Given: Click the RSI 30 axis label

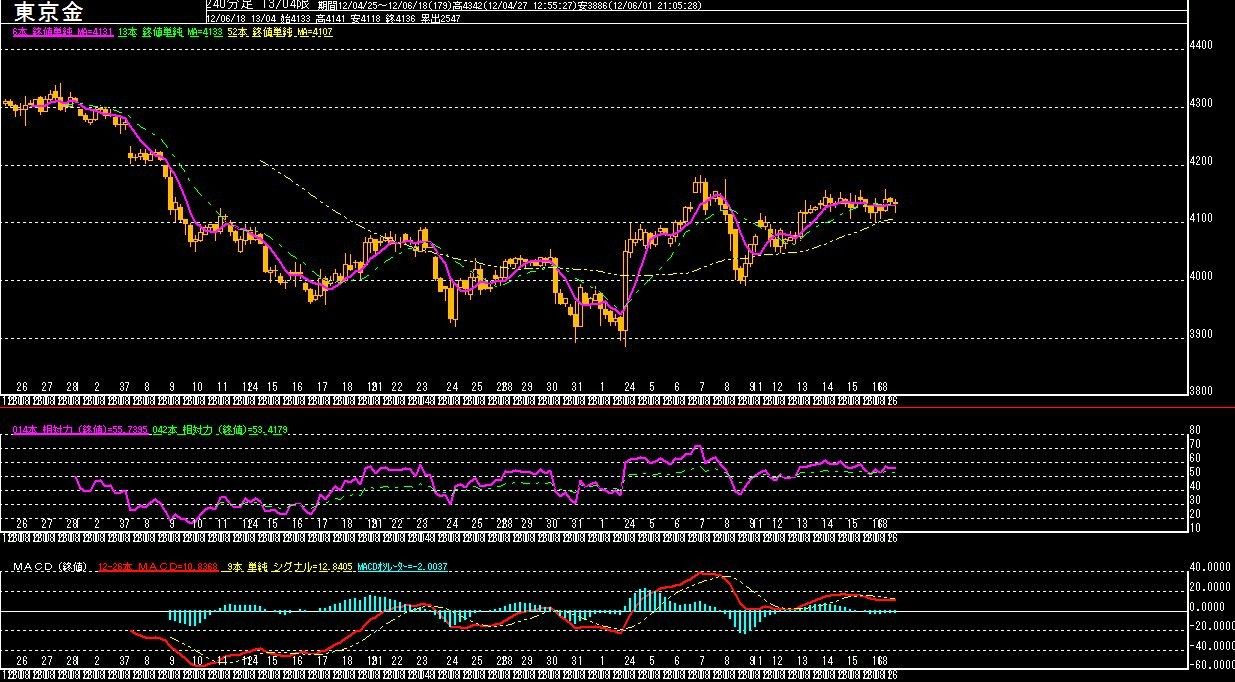Looking at the screenshot, I should tap(1194, 499).
